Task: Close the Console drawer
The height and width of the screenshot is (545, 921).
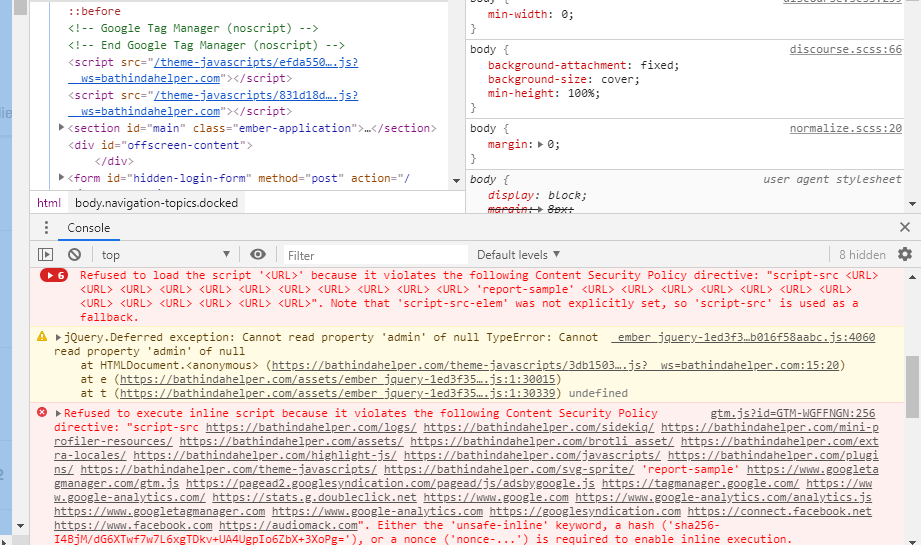Action: tap(905, 227)
